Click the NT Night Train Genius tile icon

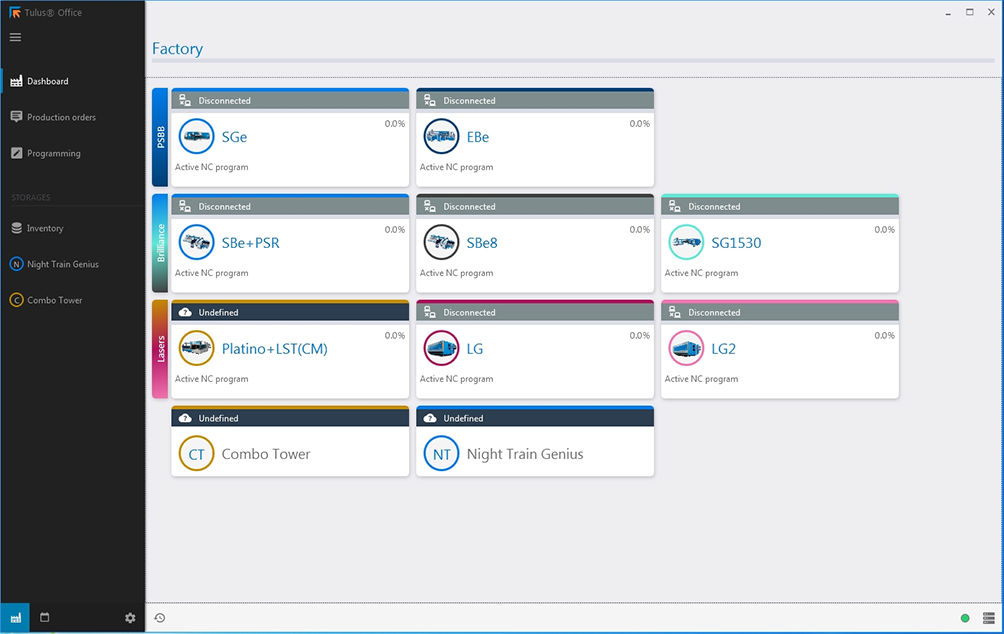tap(441, 454)
